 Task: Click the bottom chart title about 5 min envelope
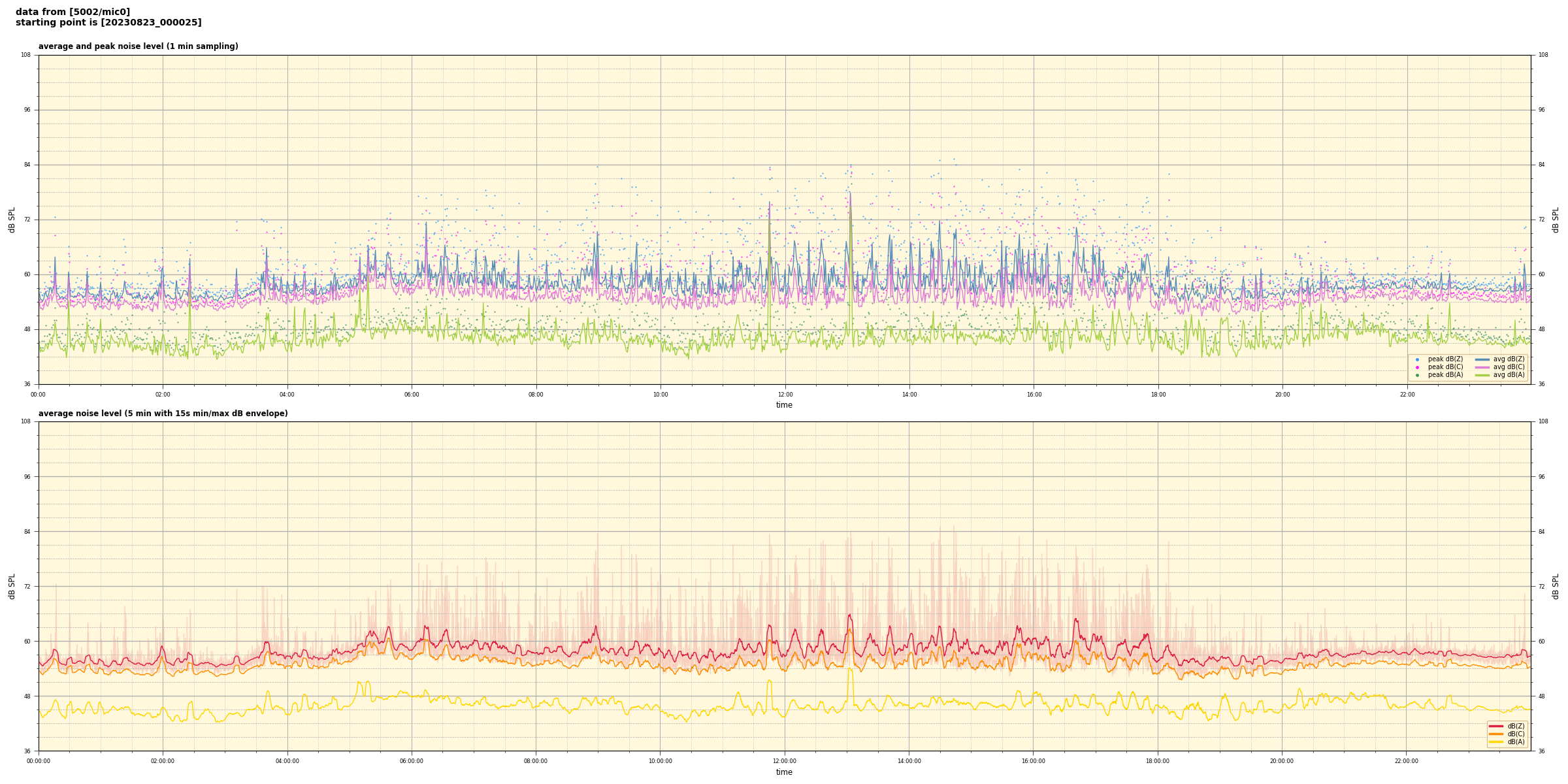coord(163,414)
